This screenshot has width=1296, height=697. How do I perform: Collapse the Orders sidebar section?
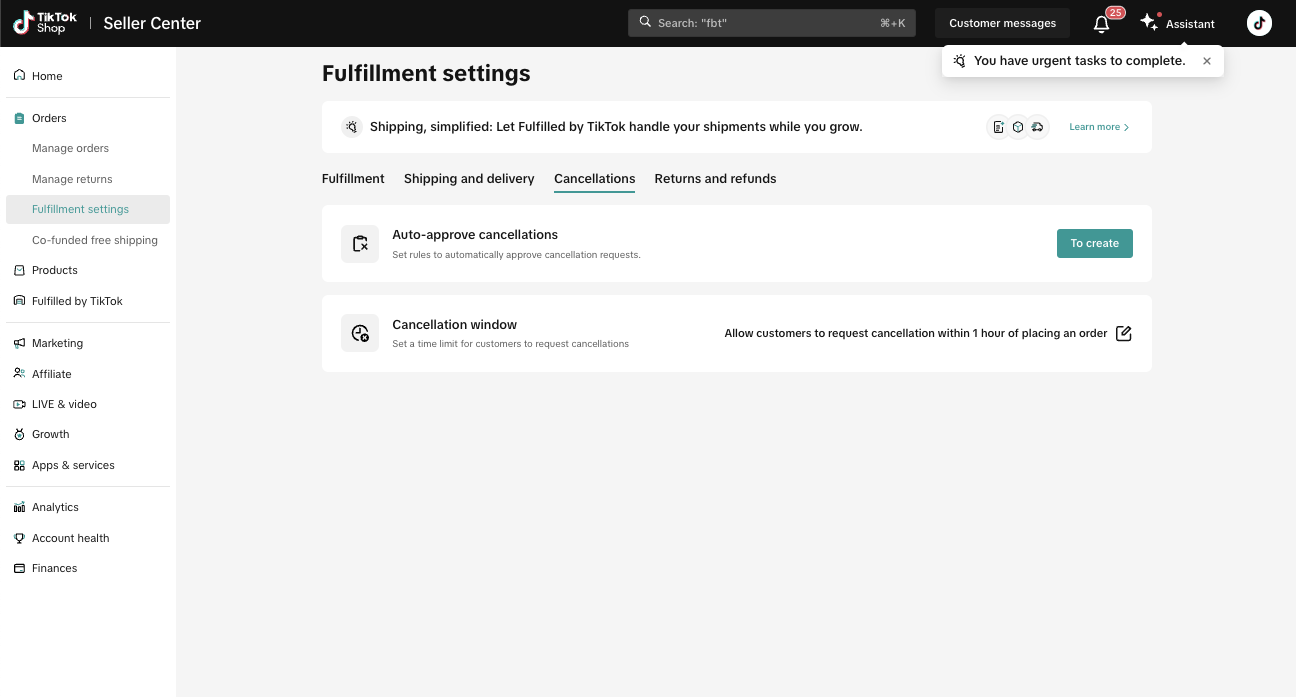coord(49,118)
